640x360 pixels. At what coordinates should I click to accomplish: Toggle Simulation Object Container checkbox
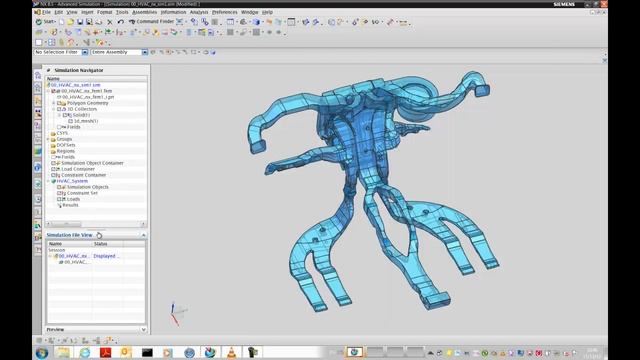(53, 163)
